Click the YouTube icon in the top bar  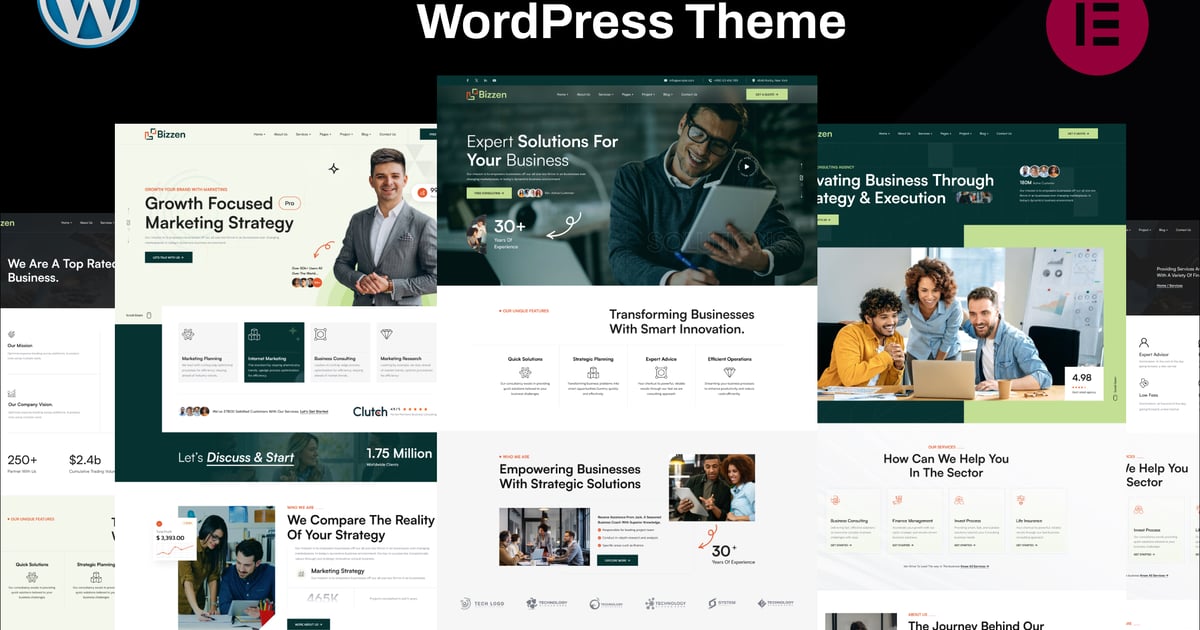pos(494,80)
